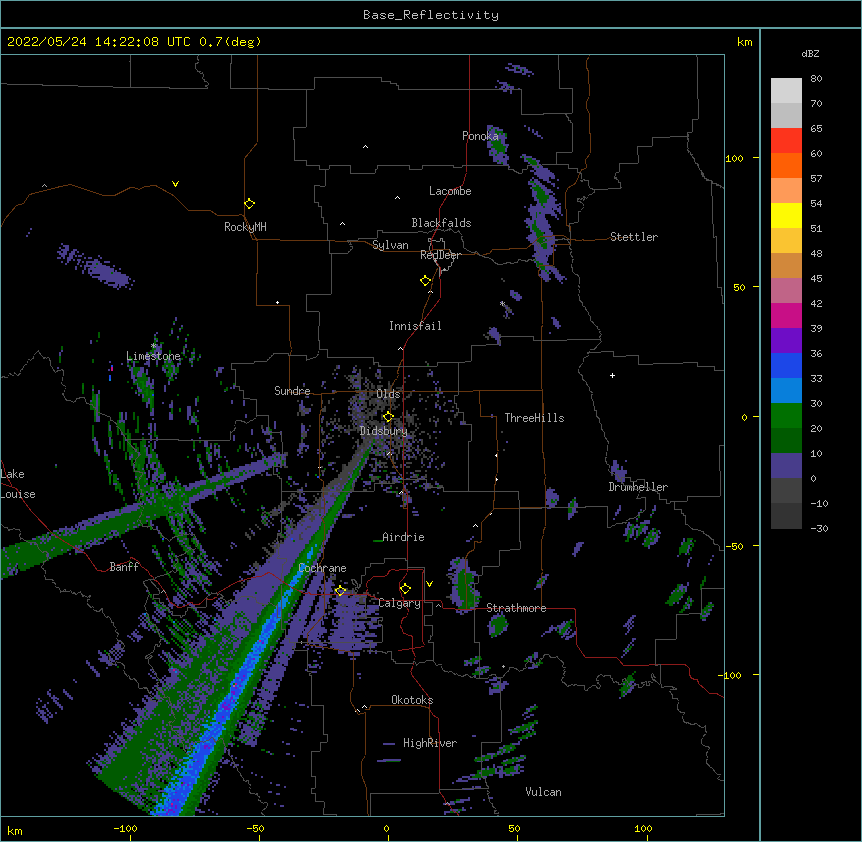Click the white plus marker east of ThreeHills
Viewport: 862px width, 842px height.
click(x=612, y=375)
